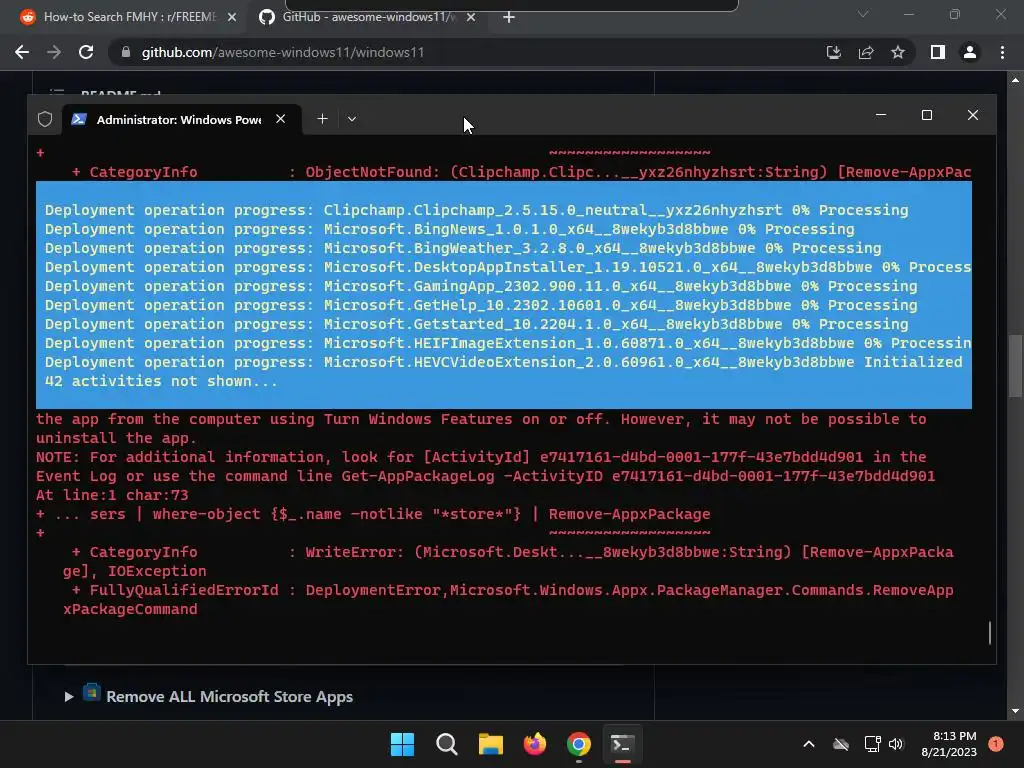The width and height of the screenshot is (1024, 768).
Task: Show hidden tray icons chevron
Action: [x=808, y=744]
